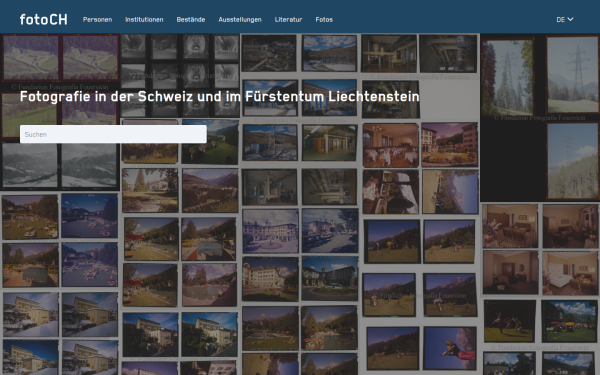The width and height of the screenshot is (600, 375).
Task: Open Ausstellungen in navigation bar
Action: 240,20
